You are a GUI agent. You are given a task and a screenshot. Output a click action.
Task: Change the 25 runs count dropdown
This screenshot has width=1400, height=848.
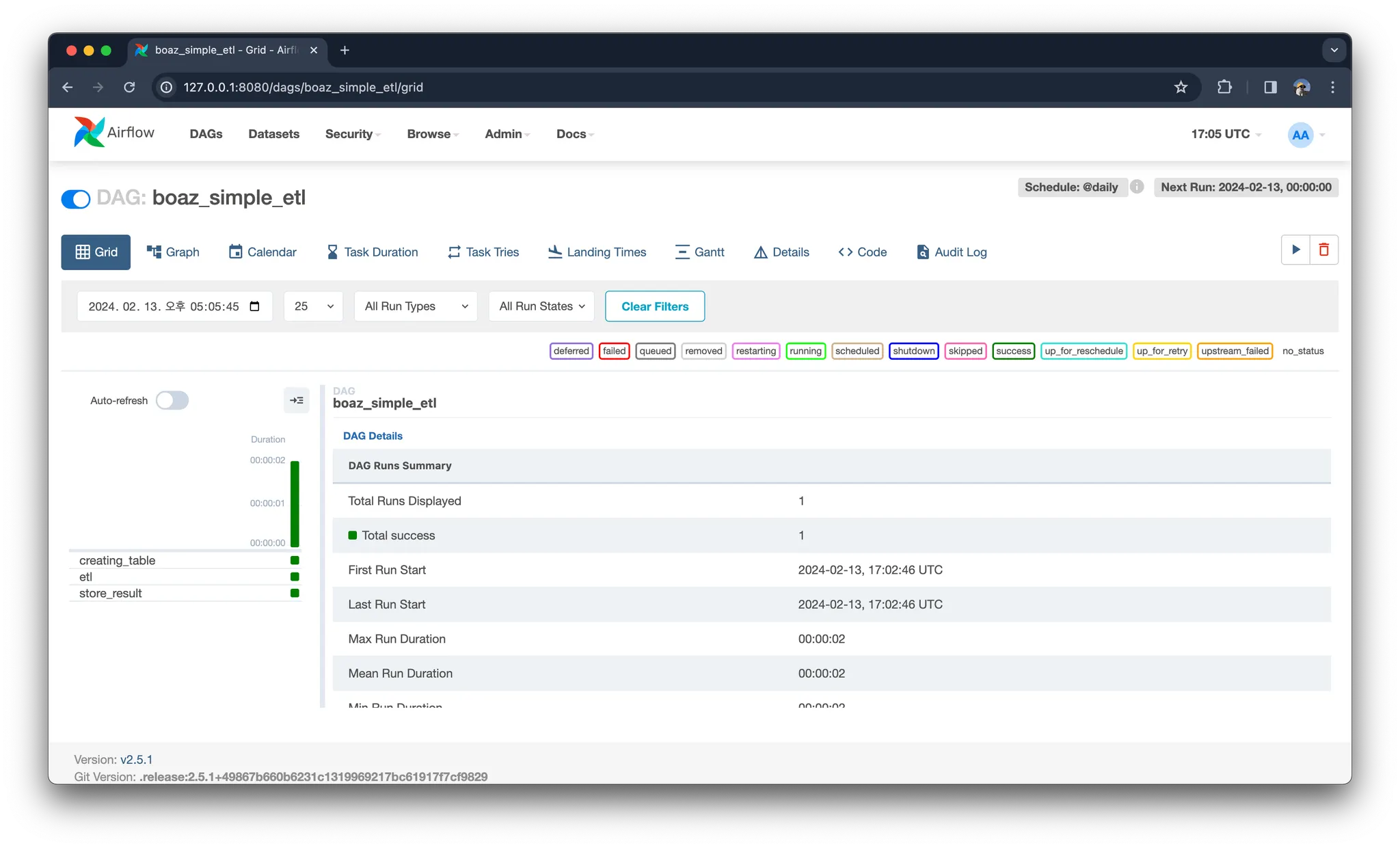click(x=313, y=306)
